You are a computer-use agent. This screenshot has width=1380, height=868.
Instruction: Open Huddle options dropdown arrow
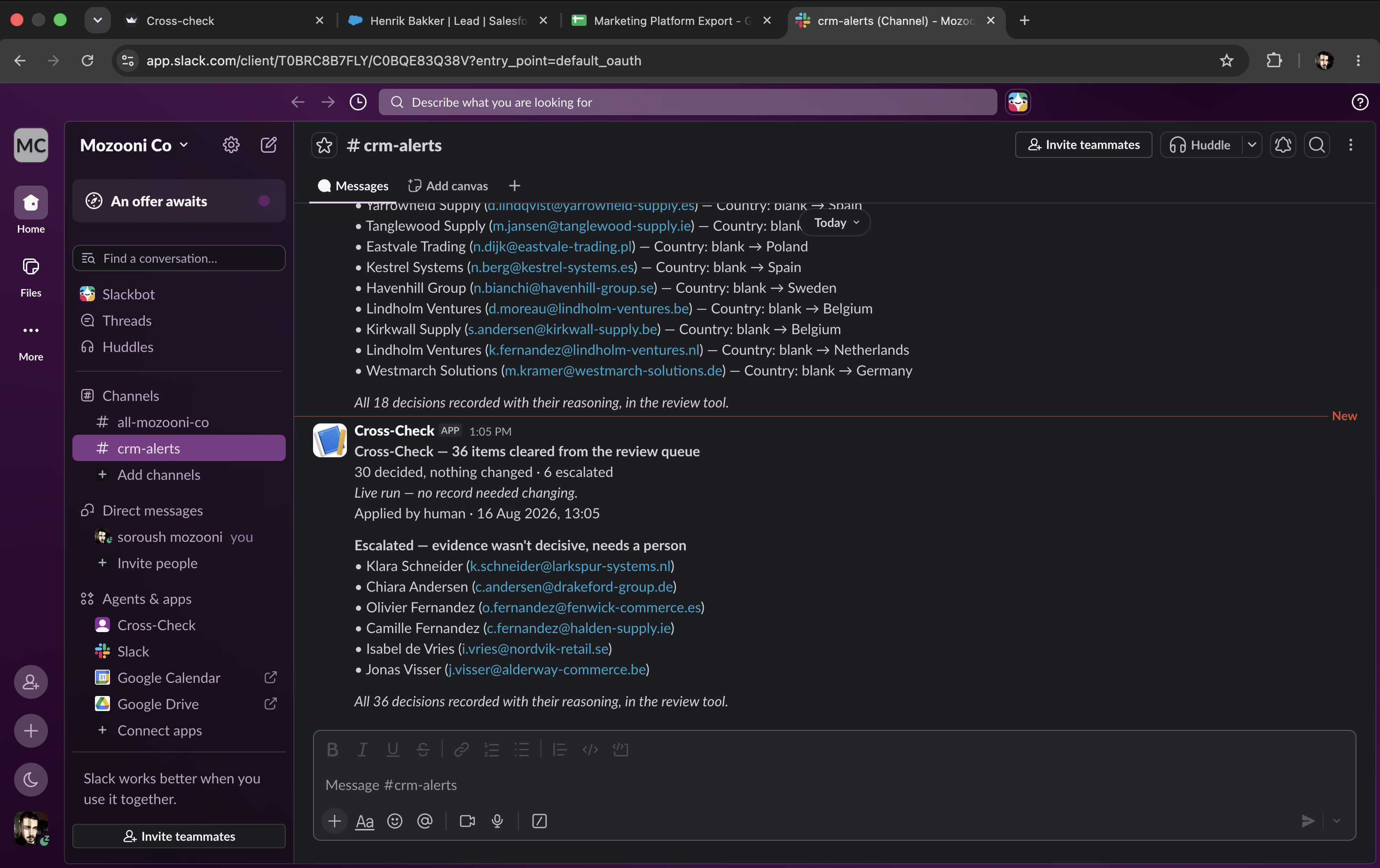coord(1252,145)
